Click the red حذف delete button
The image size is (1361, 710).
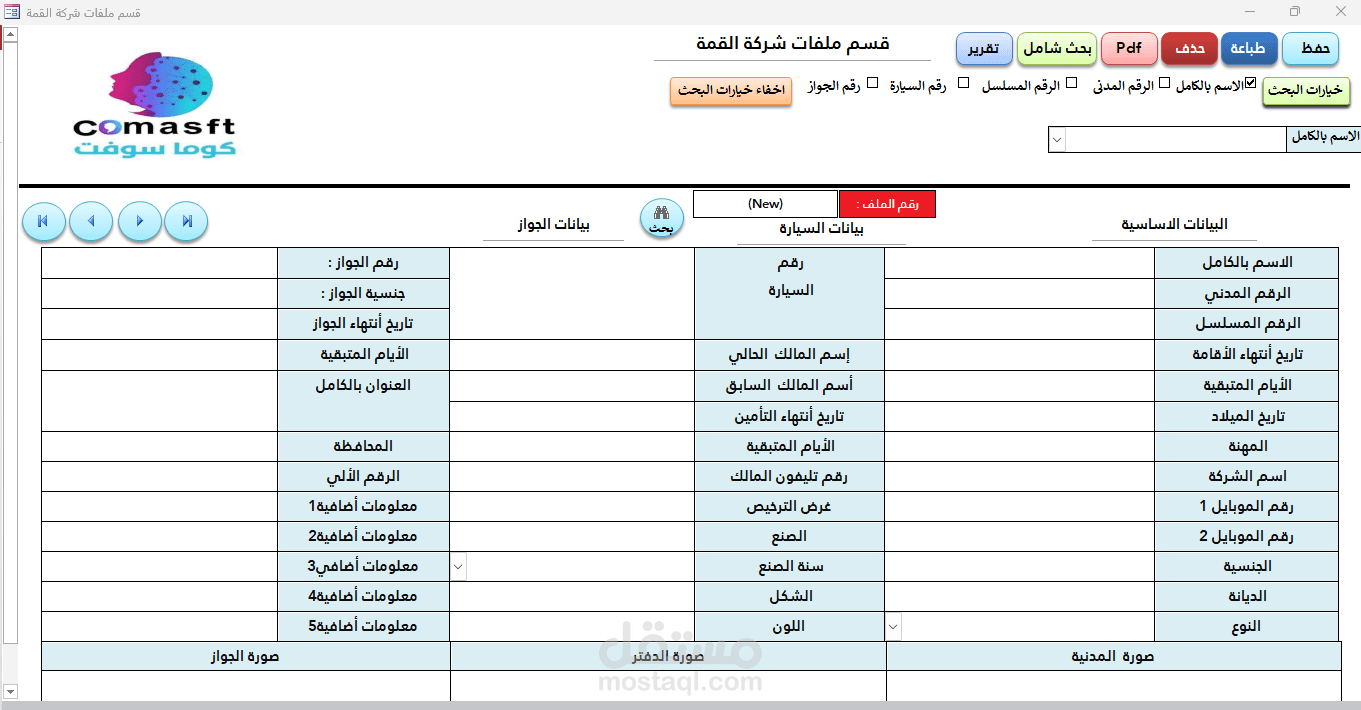(1190, 48)
